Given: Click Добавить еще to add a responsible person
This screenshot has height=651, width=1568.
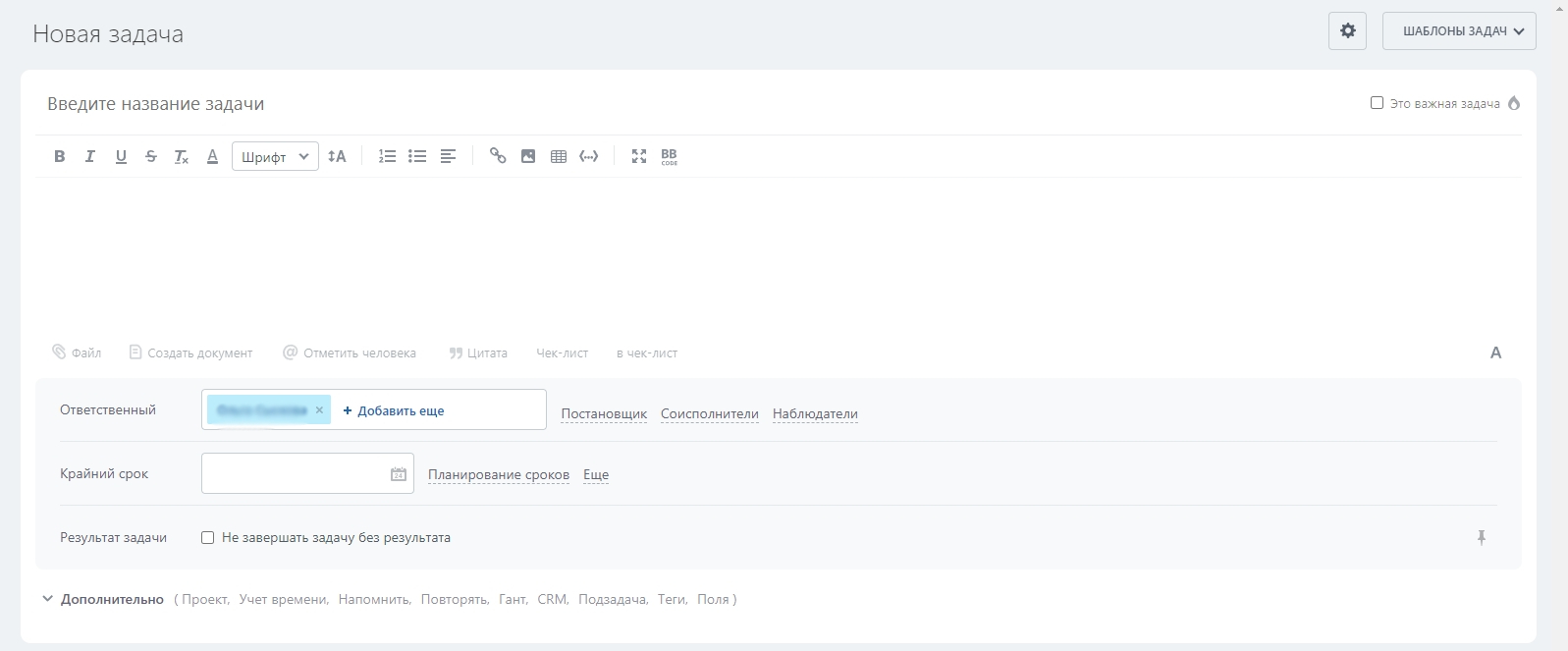Looking at the screenshot, I should [394, 410].
